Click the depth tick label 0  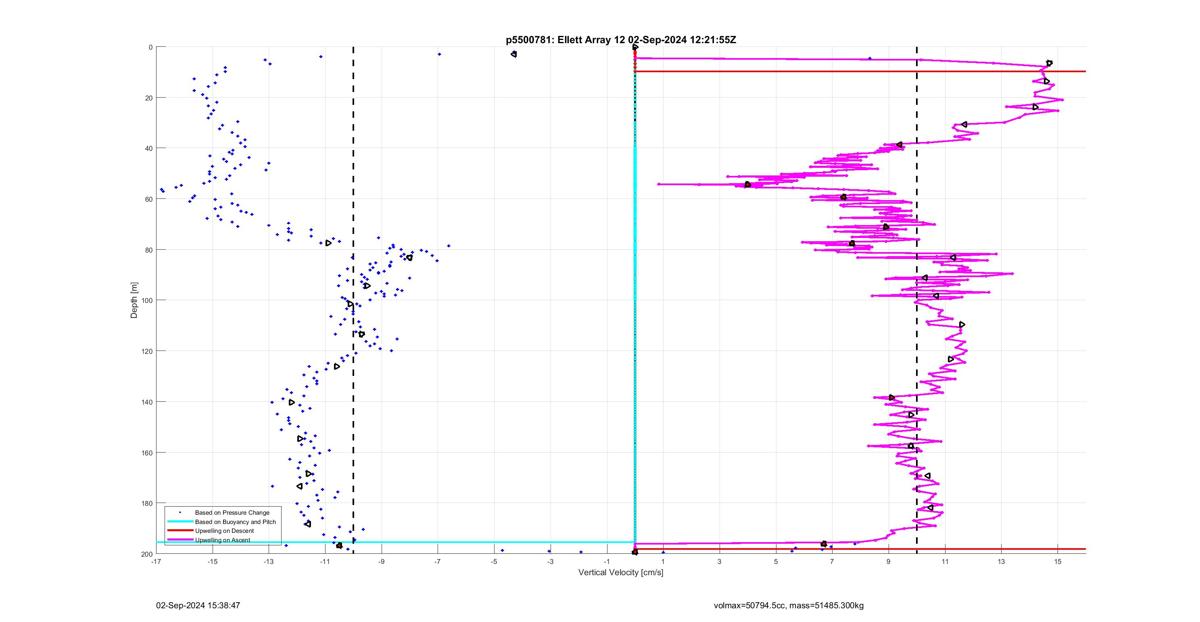(149, 47)
